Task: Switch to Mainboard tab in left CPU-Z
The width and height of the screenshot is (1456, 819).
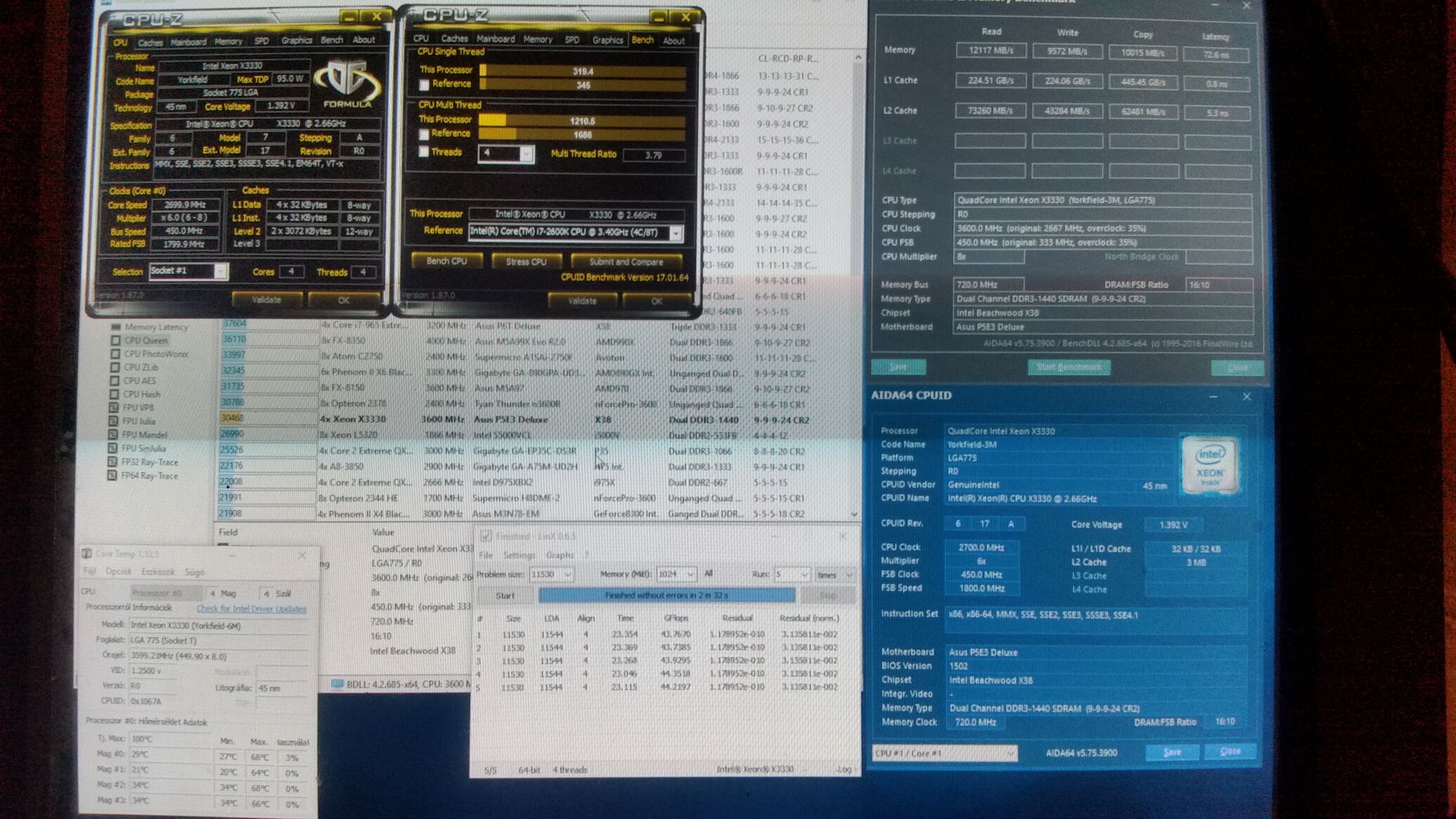Action: (x=188, y=42)
